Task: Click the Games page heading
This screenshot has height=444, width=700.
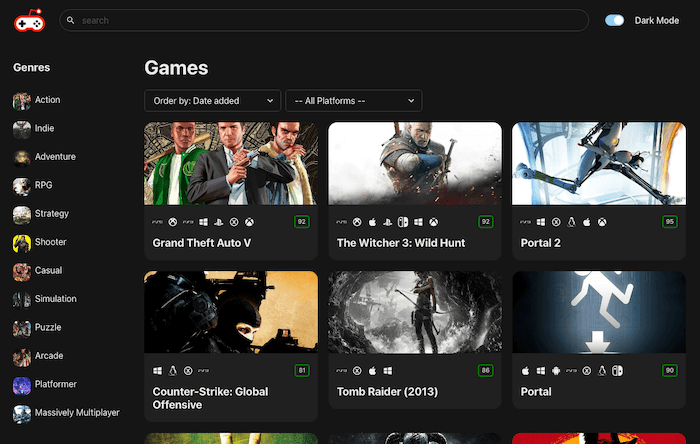Action: tap(176, 68)
